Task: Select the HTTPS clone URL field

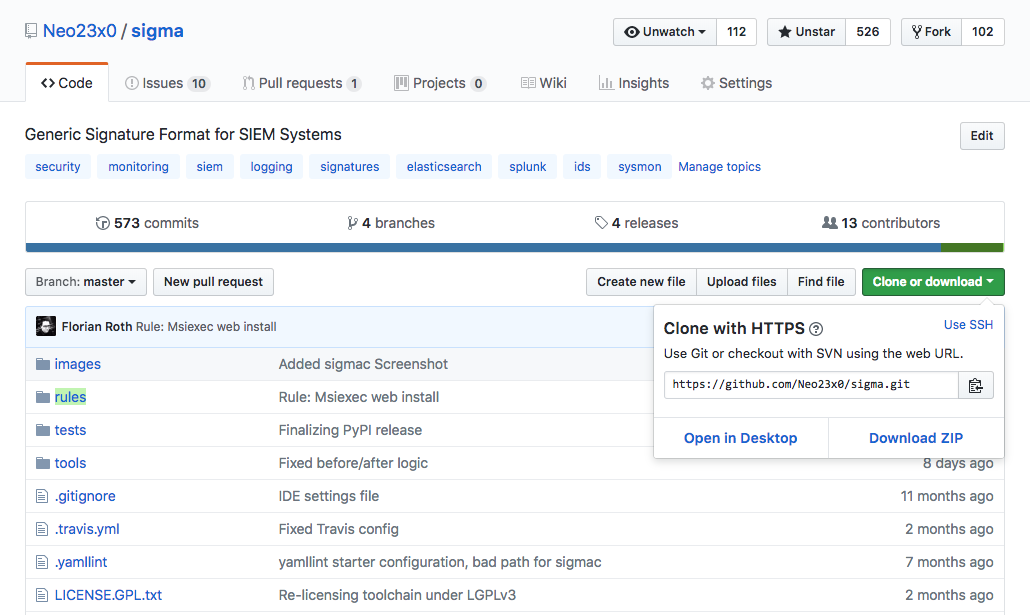Action: click(x=810, y=385)
